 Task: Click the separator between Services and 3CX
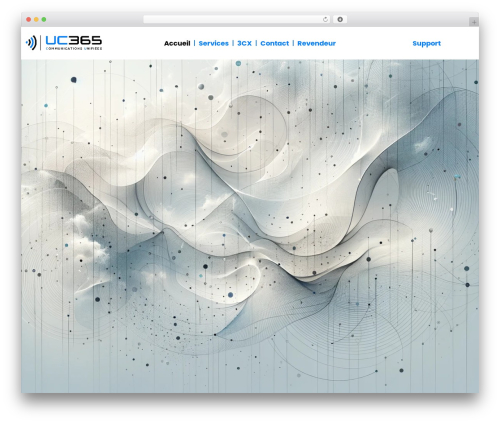233,43
